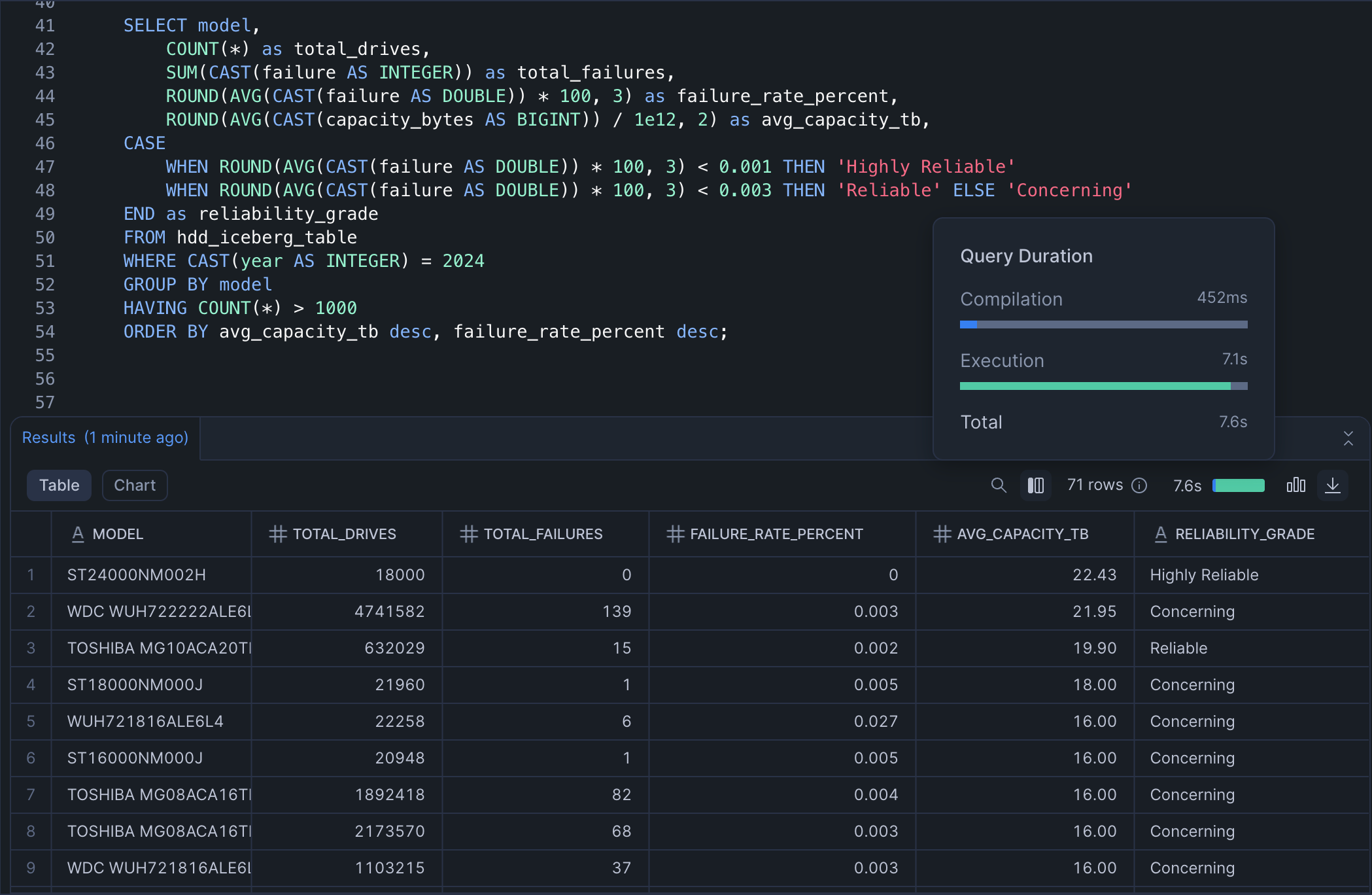Open the column statistics bar chart icon
The width and height of the screenshot is (1372, 895).
(x=1295, y=485)
